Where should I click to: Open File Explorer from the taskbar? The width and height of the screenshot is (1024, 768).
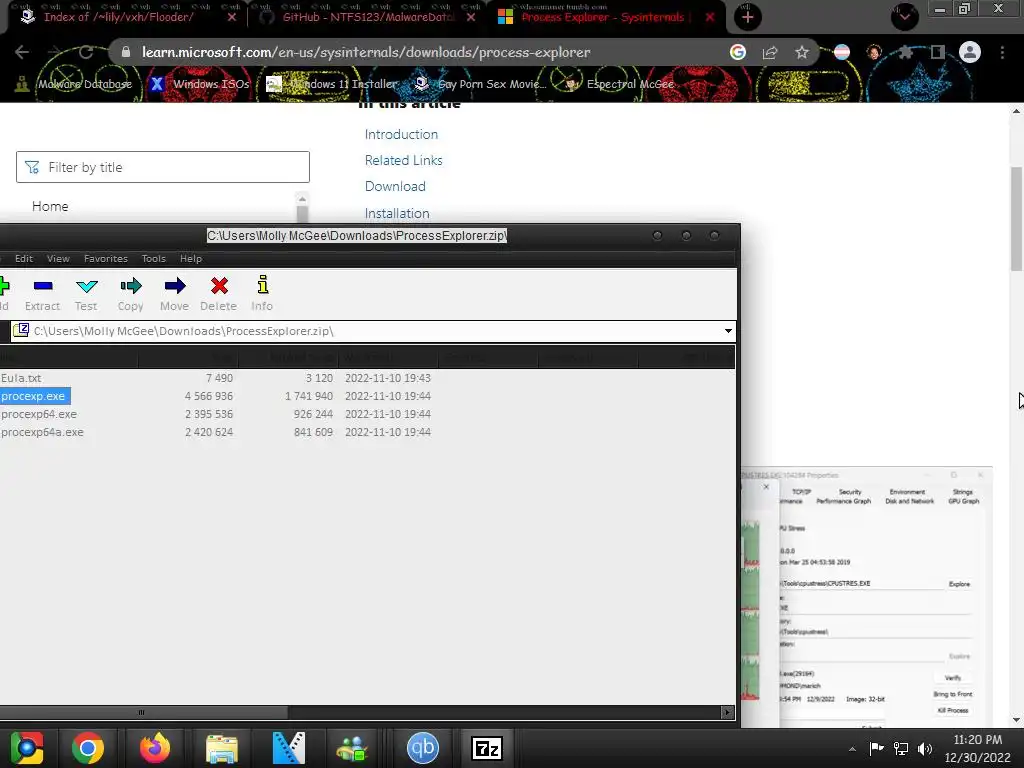click(x=222, y=748)
